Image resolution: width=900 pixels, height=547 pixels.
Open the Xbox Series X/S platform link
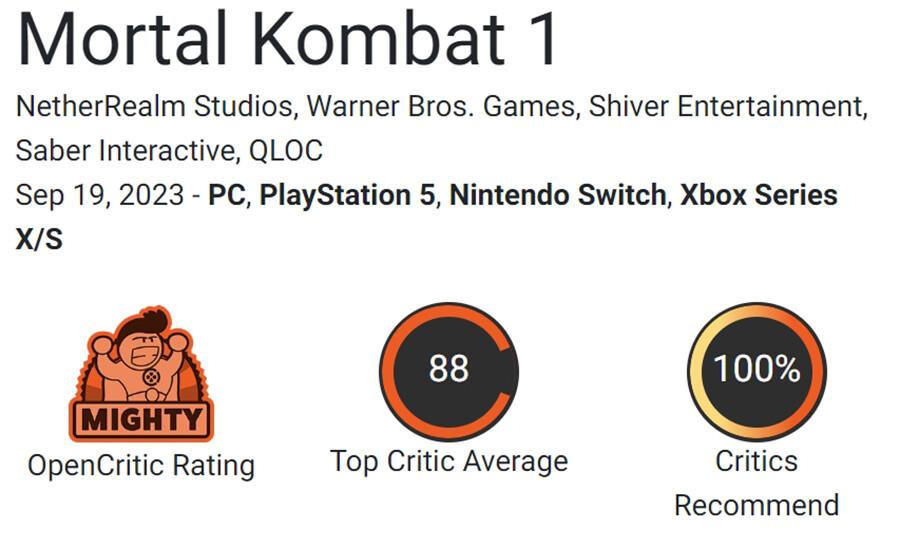tap(758, 195)
